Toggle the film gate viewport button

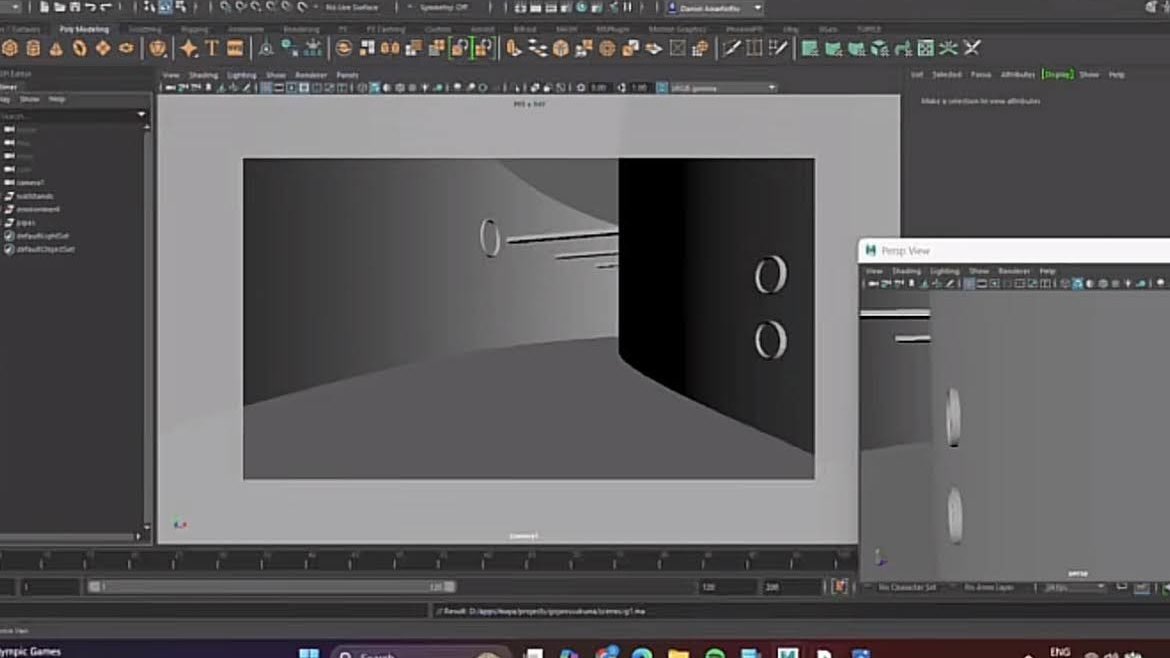(x=278, y=88)
